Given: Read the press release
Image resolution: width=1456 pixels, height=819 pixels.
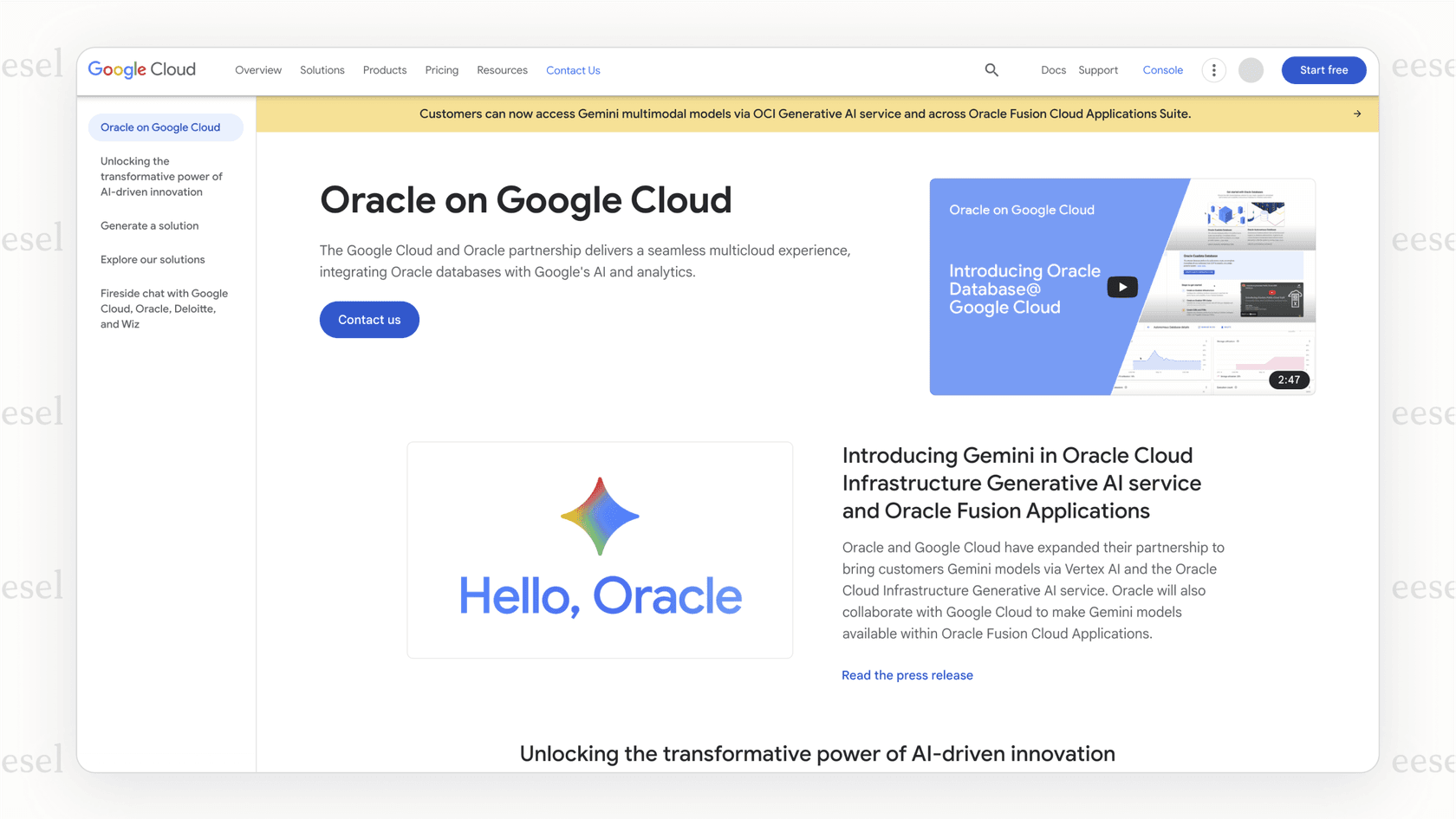Looking at the screenshot, I should click(907, 674).
